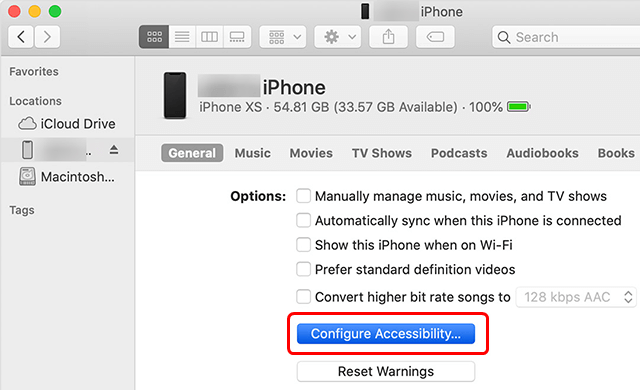Open the 128 kbps AAC bit rate dropdown

pos(576,297)
